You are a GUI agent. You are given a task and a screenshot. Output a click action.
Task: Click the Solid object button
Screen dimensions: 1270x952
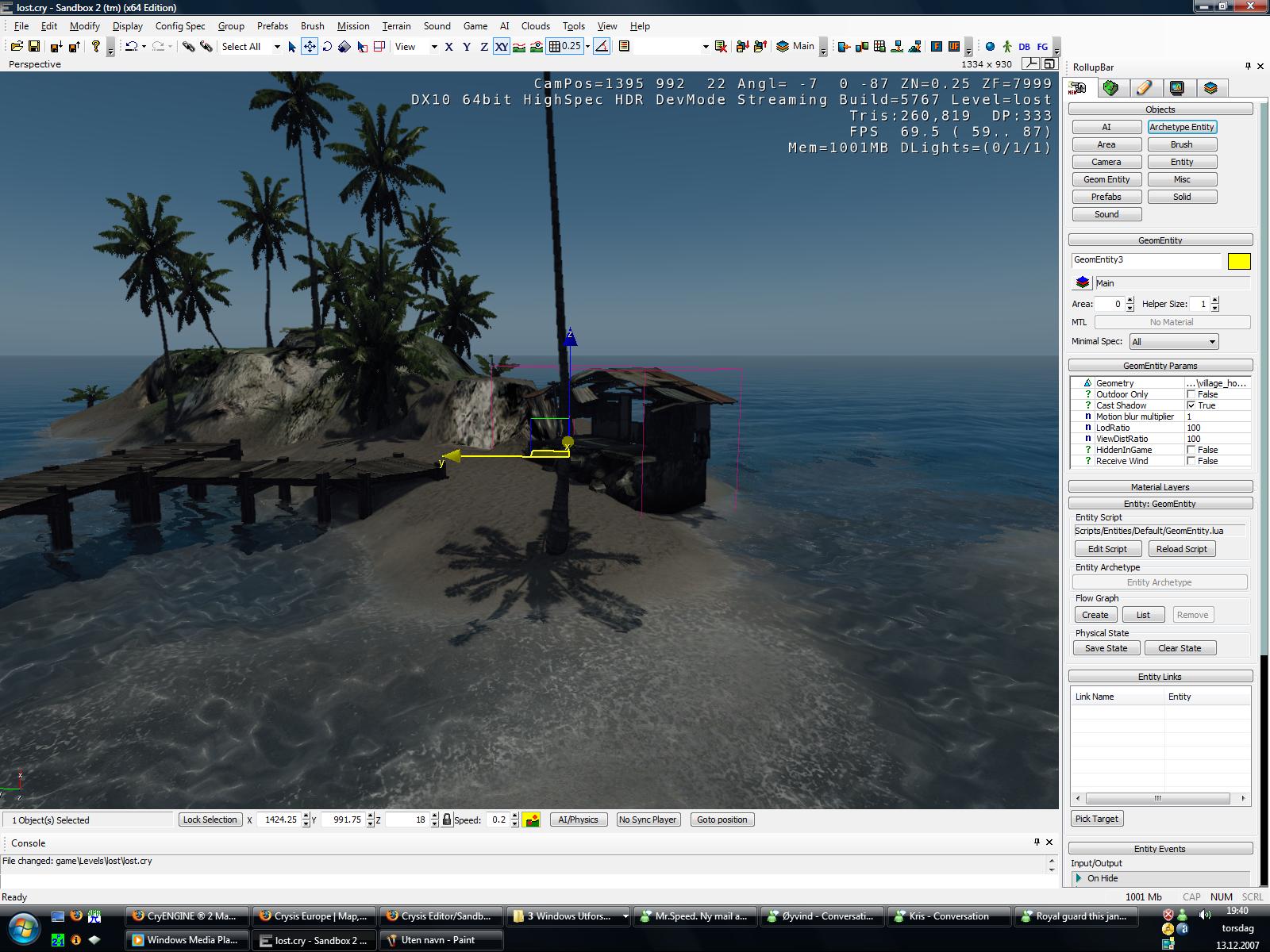pos(1181,197)
